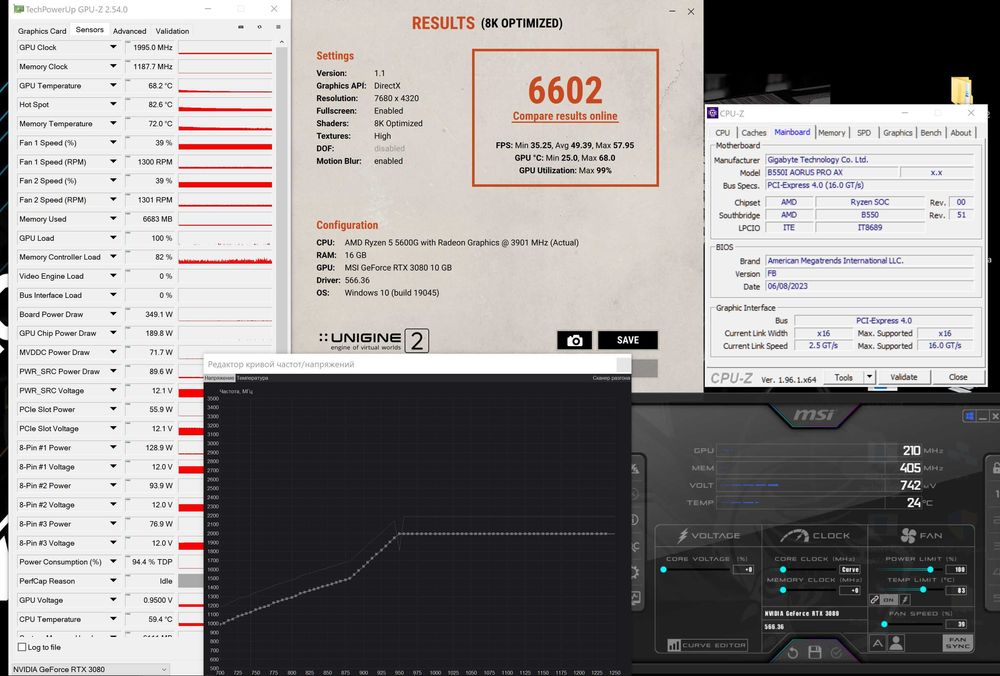Click GPU-Z title bar app icon
This screenshot has width=1000, height=676.
tap(18, 10)
